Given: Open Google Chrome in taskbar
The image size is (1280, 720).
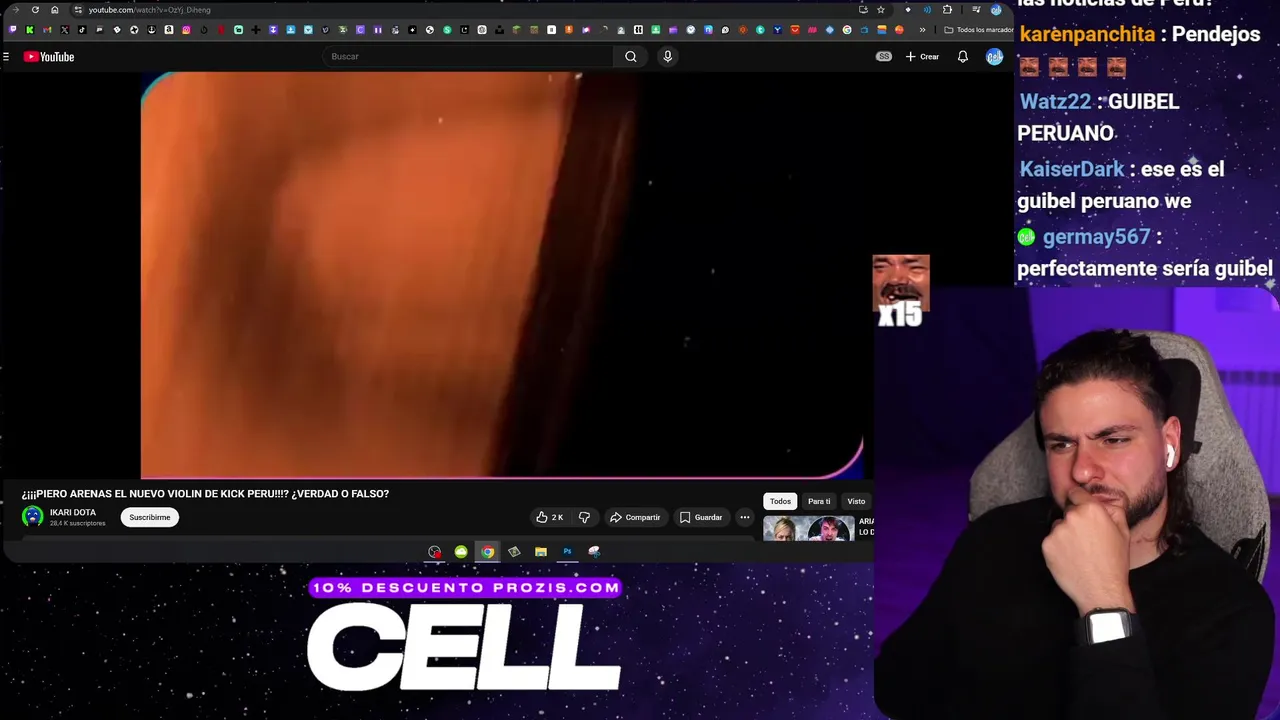Looking at the screenshot, I should coord(487,552).
